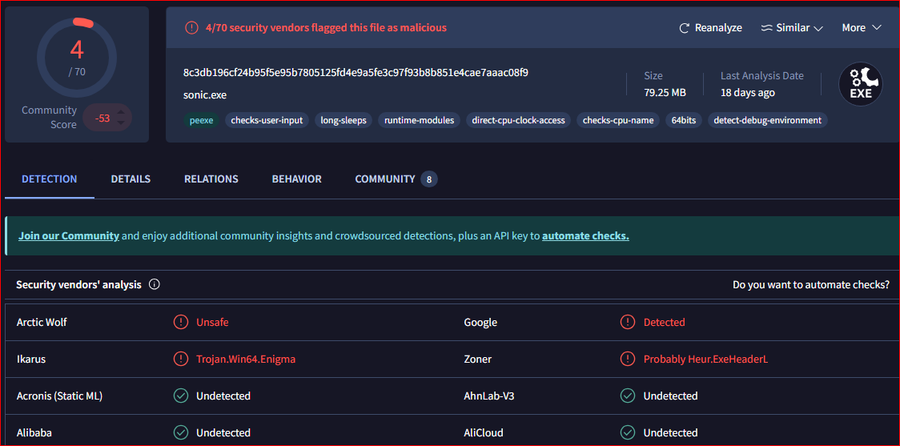Click the info icon beside Security vendors' analysis

[x=154, y=285]
